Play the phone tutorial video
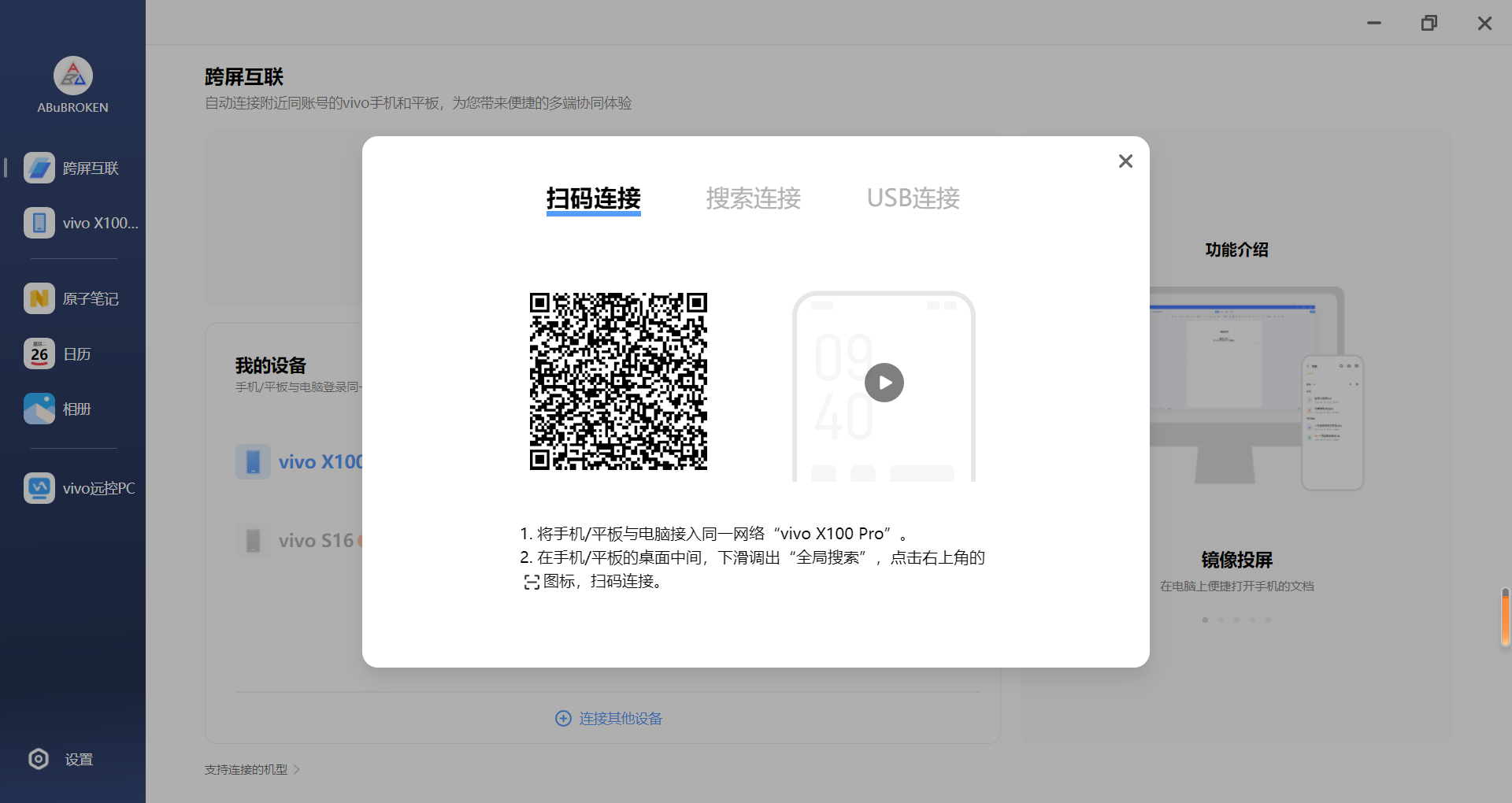 884,383
